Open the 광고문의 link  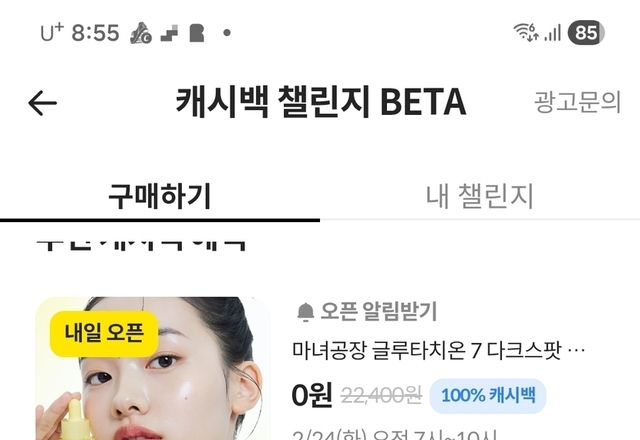[x=577, y=102]
